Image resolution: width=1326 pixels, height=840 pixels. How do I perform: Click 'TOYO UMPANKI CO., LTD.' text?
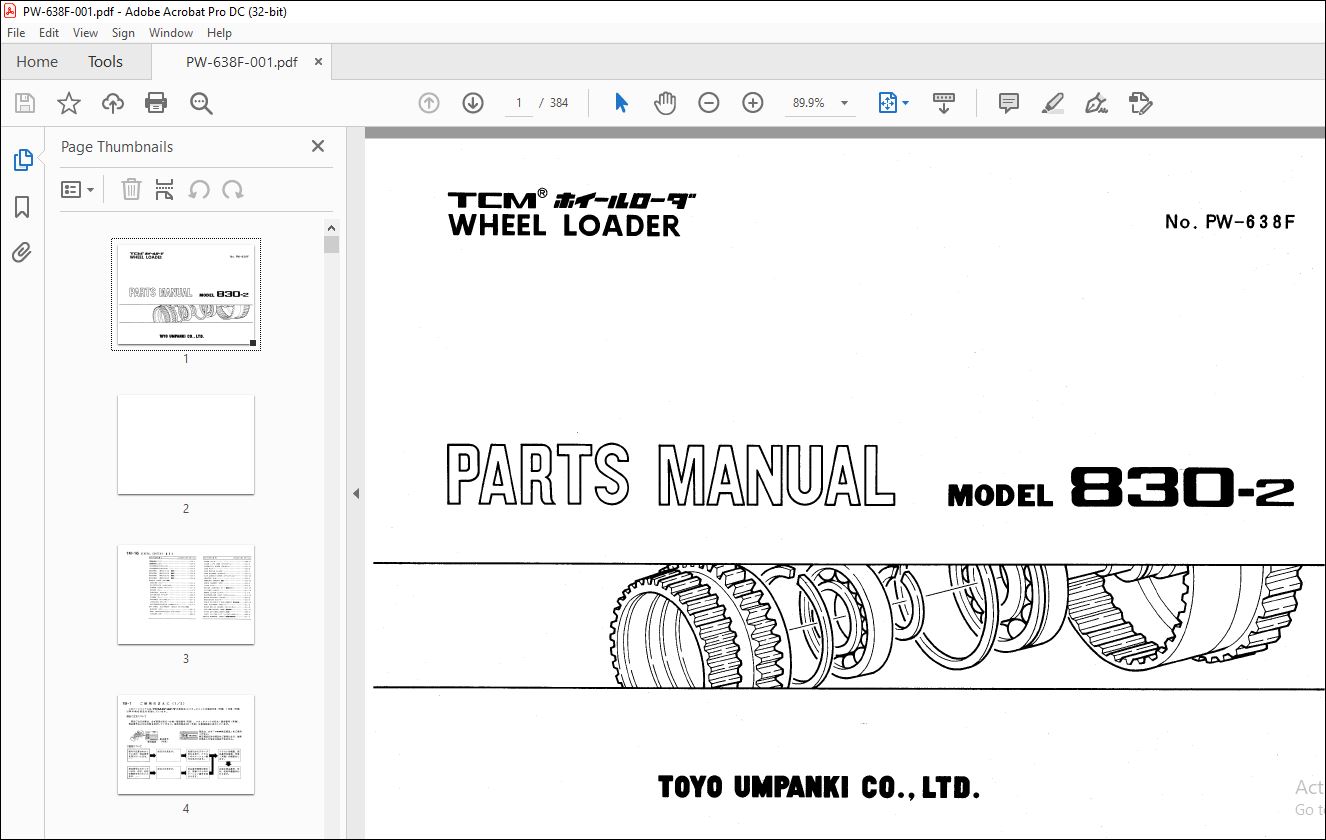[x=819, y=787]
